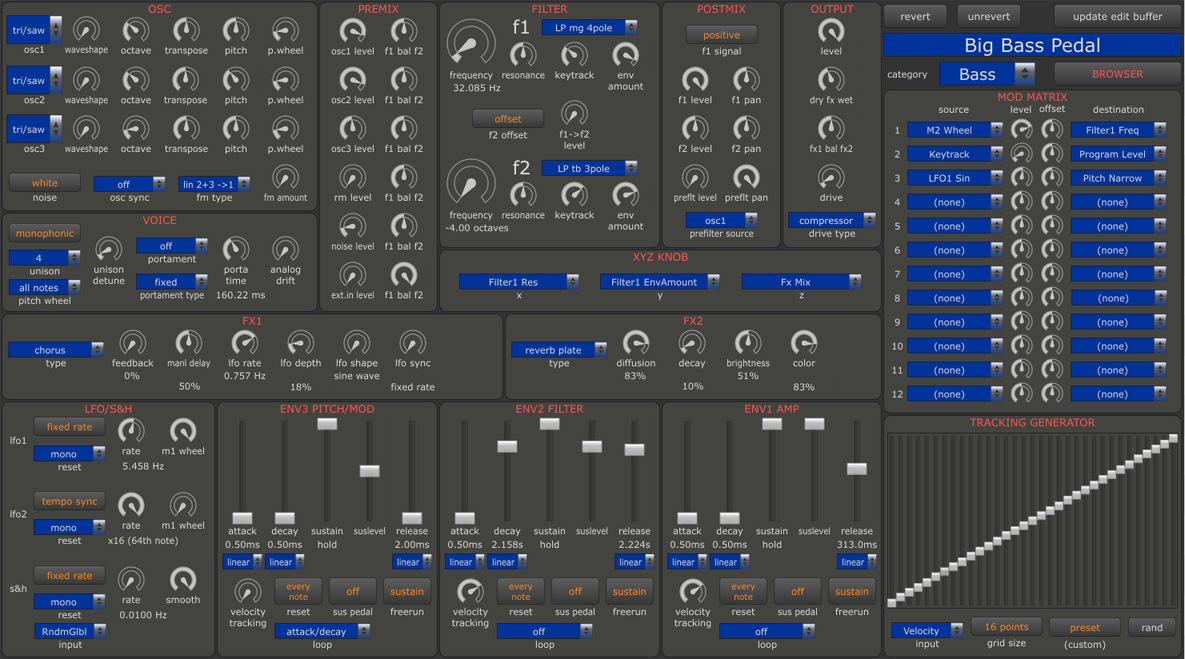Viewport: 1185px width, 659px height.
Task: Open the FX1 chorus type dropdown
Action: click(56, 349)
